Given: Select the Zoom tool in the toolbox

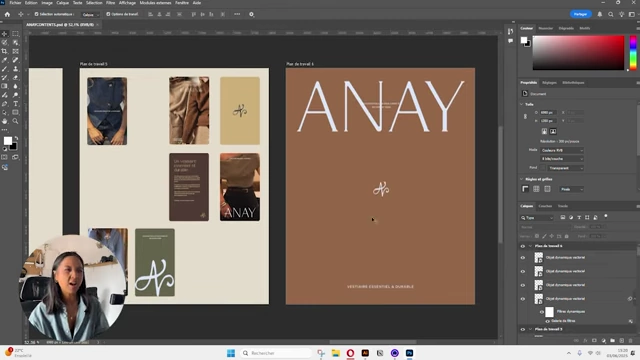Looking at the screenshot, I should (x=16, y=121).
